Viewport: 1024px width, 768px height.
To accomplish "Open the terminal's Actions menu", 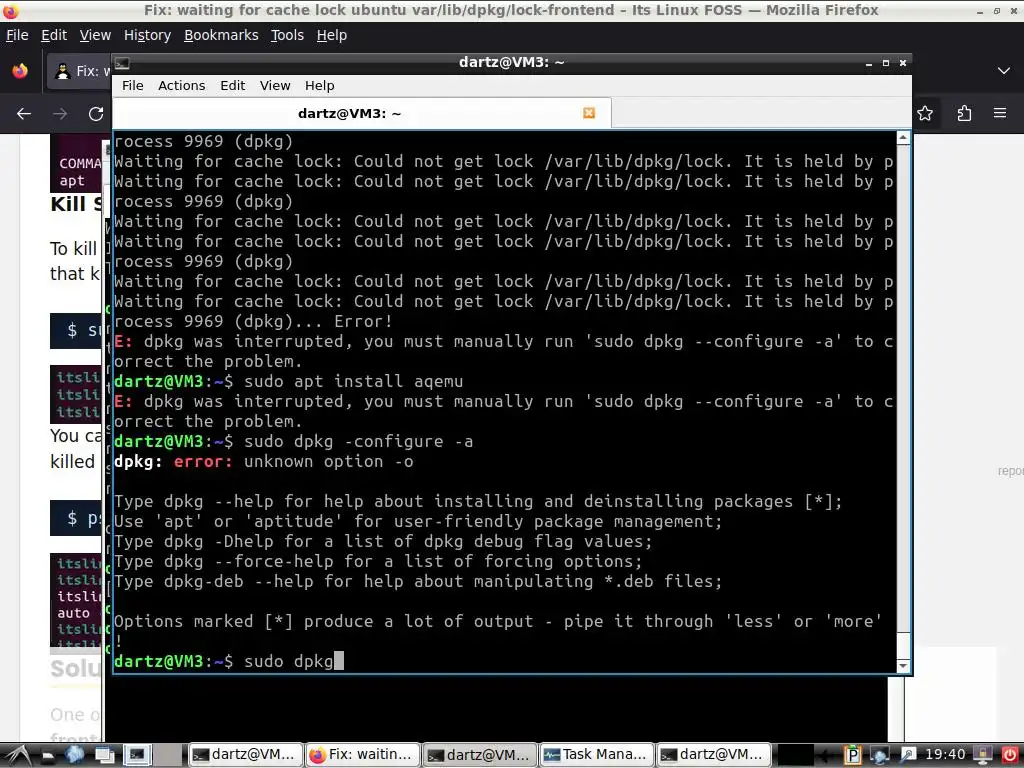I will coord(182,86).
